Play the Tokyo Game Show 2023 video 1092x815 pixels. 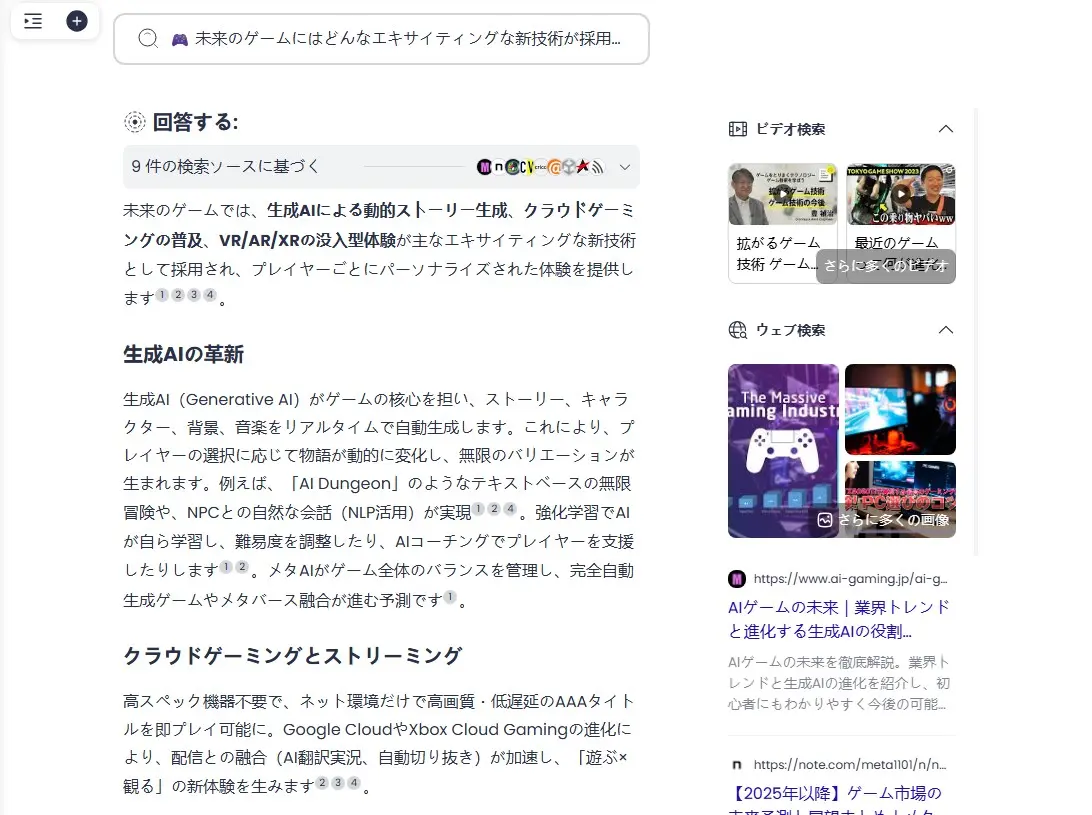click(x=900, y=194)
